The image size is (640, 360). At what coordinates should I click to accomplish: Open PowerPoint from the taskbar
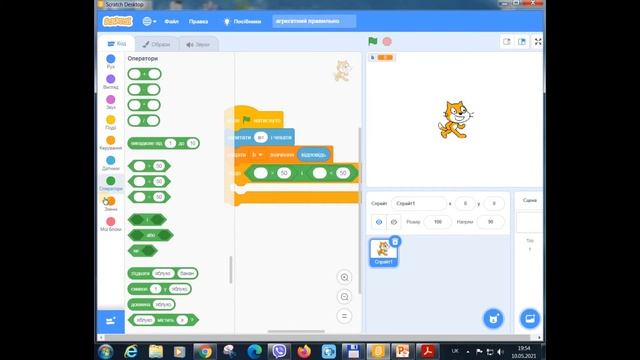pos(402,351)
